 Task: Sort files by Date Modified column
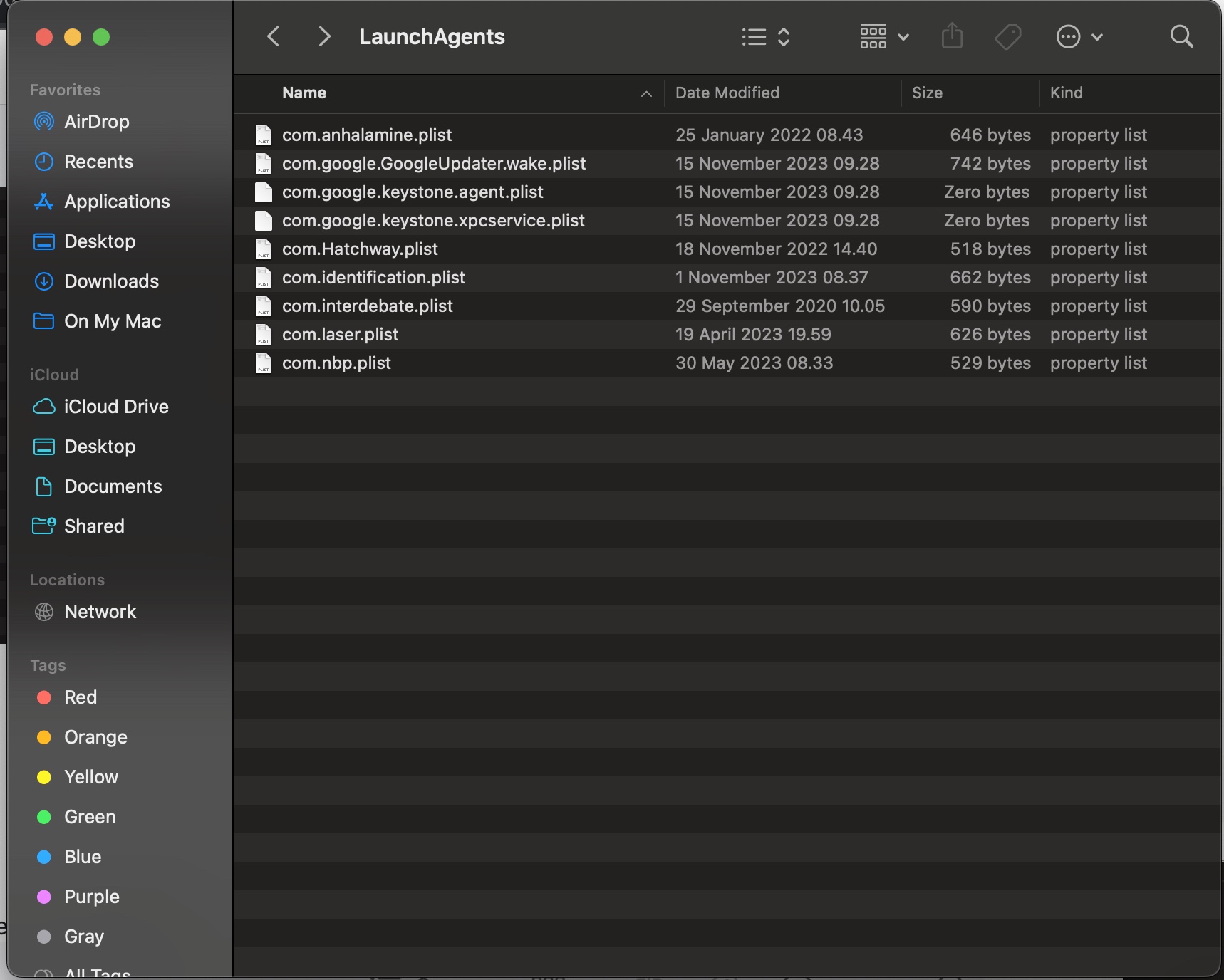(x=727, y=93)
